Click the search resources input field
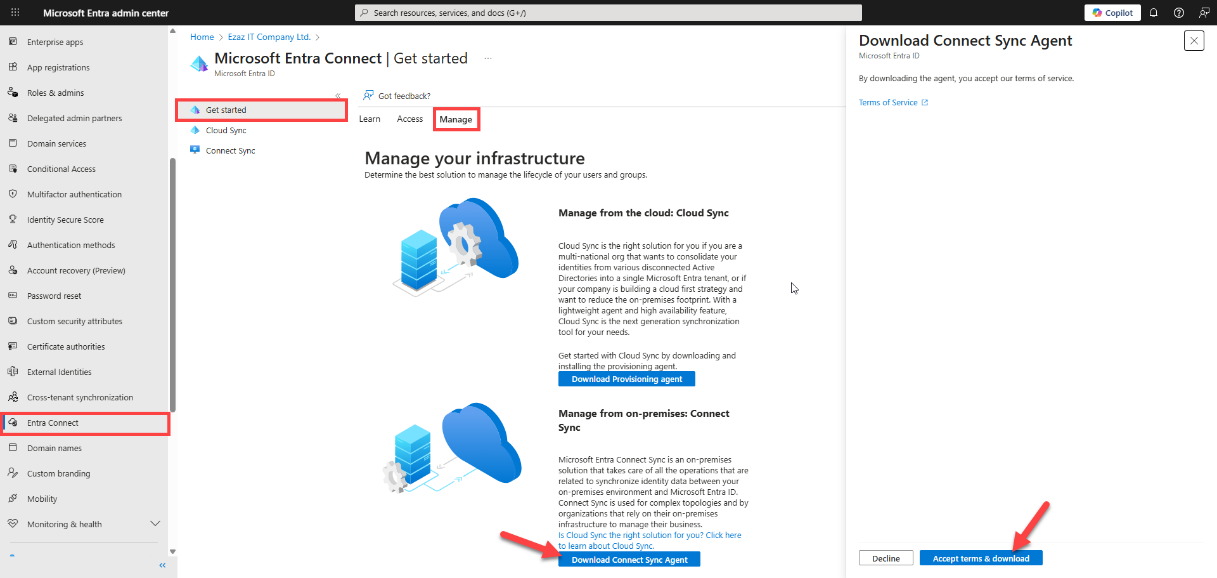The width and height of the screenshot is (1217, 578). pos(608,13)
